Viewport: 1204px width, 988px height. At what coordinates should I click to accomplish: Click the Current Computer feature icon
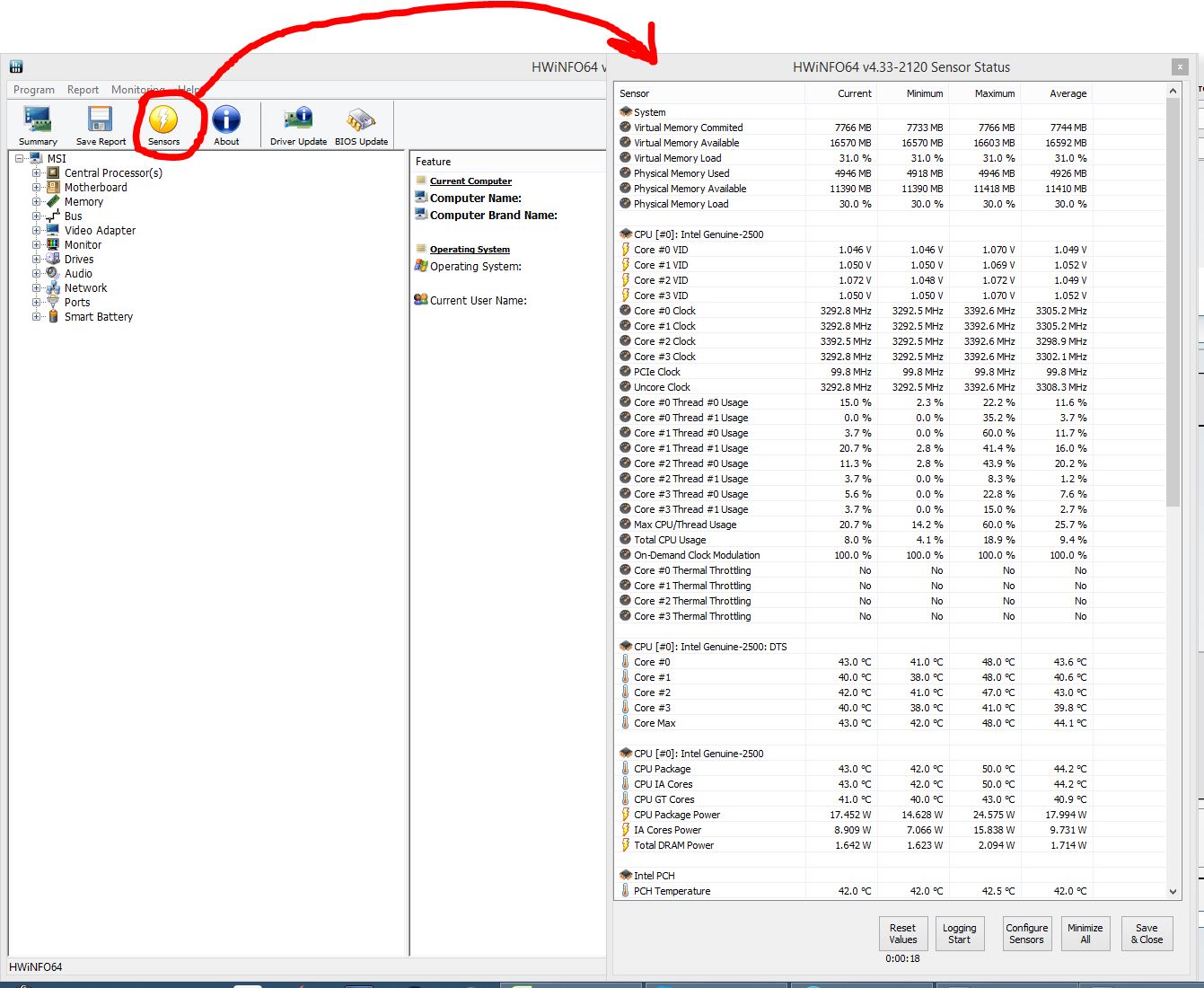420,181
